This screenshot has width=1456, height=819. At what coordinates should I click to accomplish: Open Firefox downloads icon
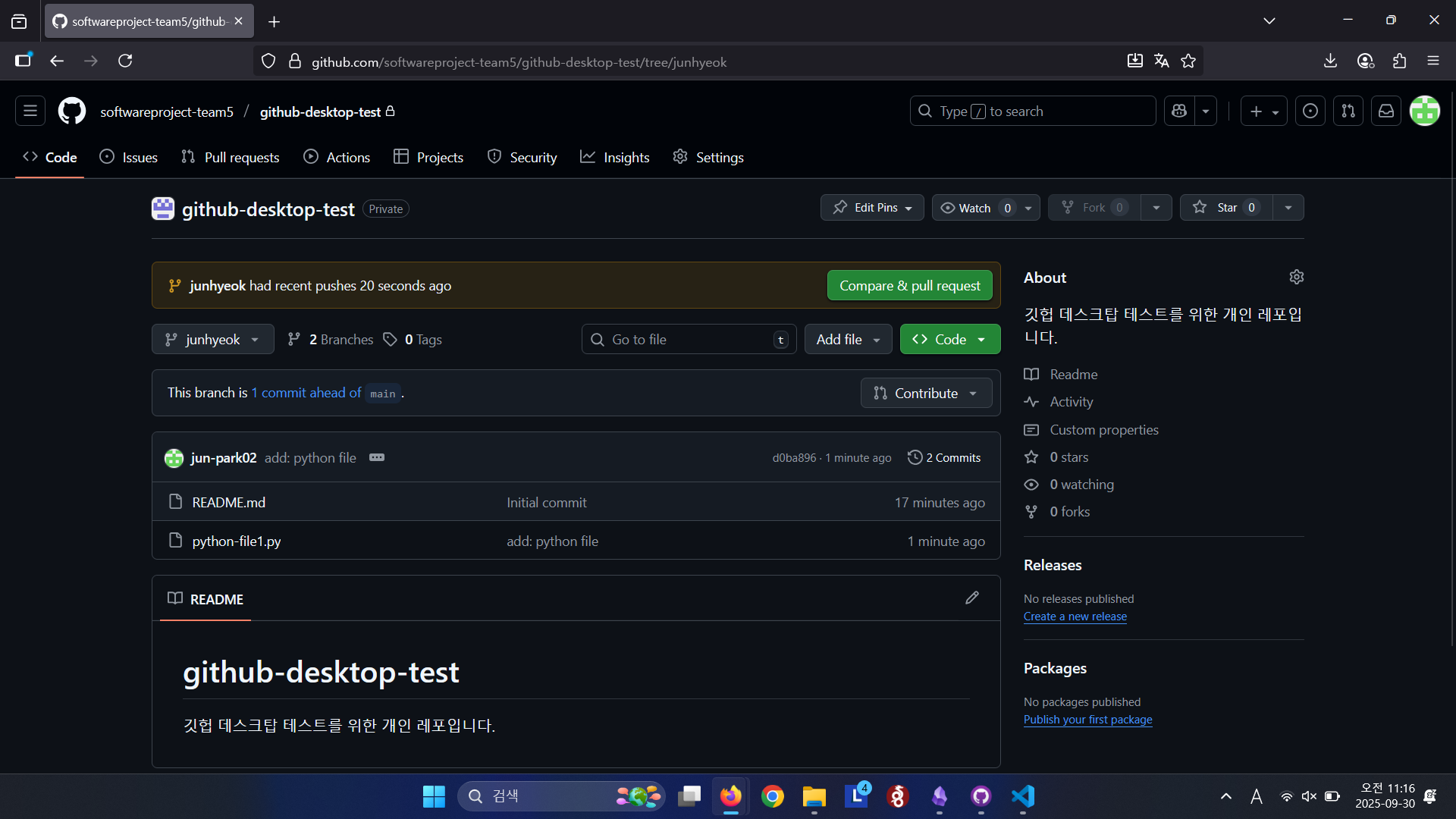tap(1330, 61)
